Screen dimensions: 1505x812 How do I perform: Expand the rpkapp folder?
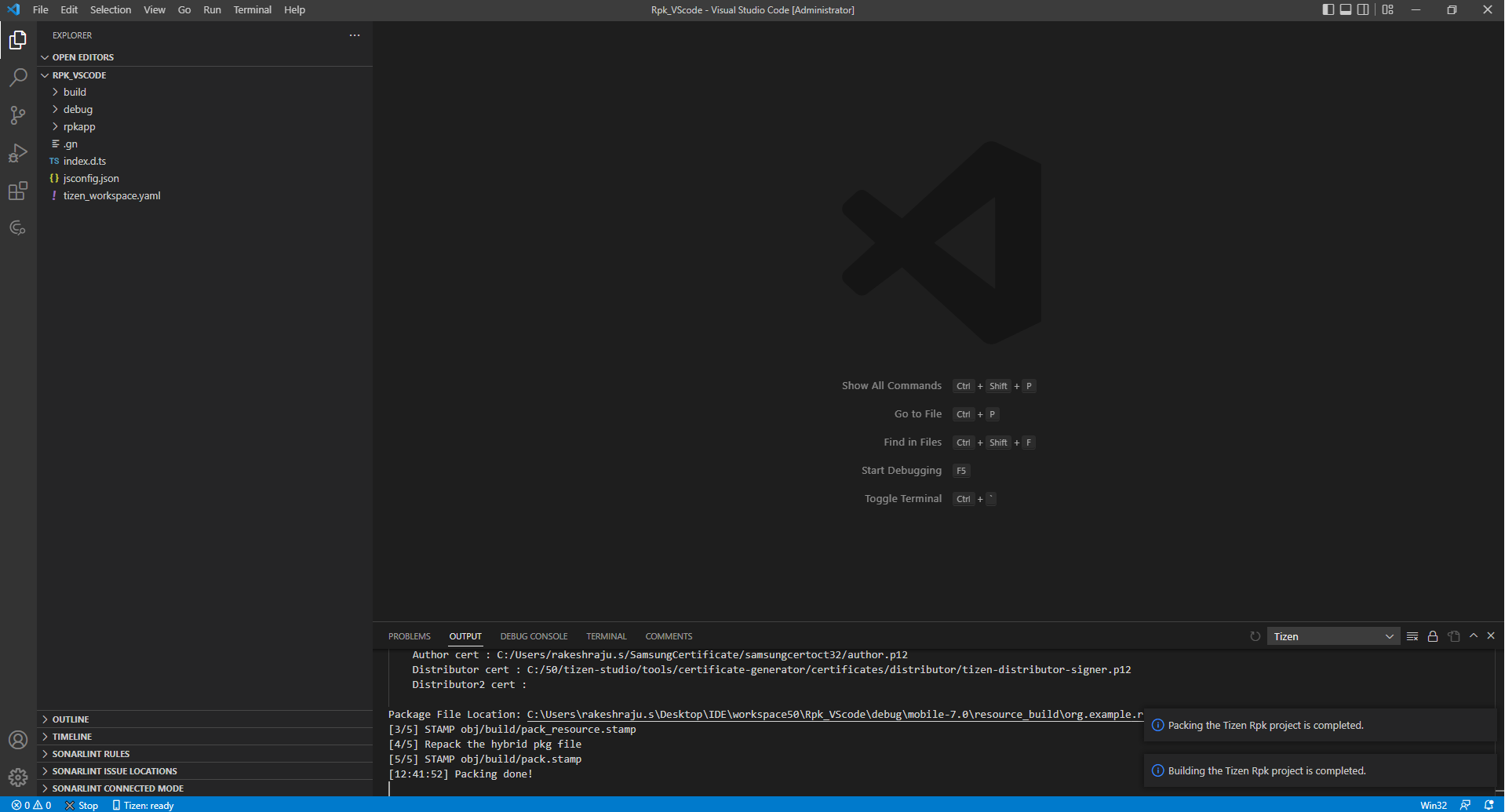click(x=79, y=126)
